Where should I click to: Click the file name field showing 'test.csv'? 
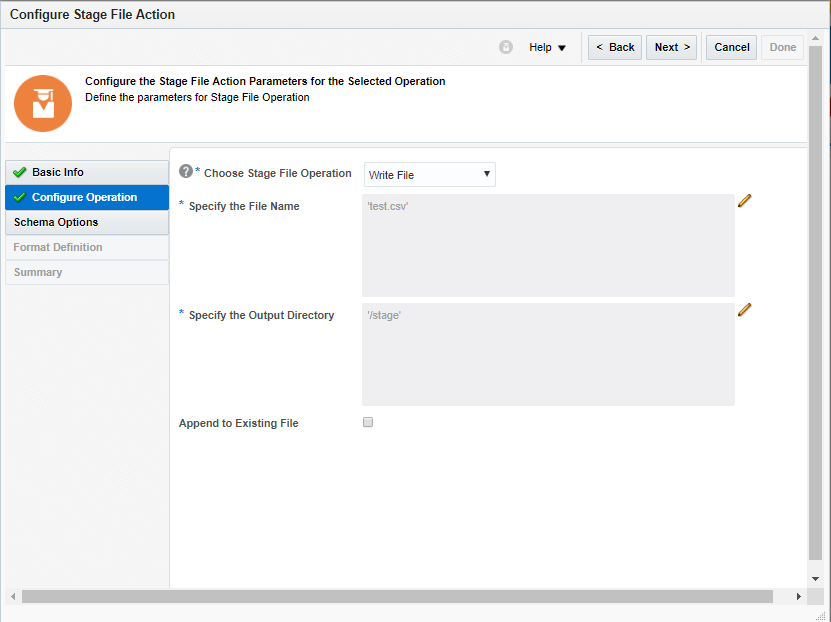548,245
